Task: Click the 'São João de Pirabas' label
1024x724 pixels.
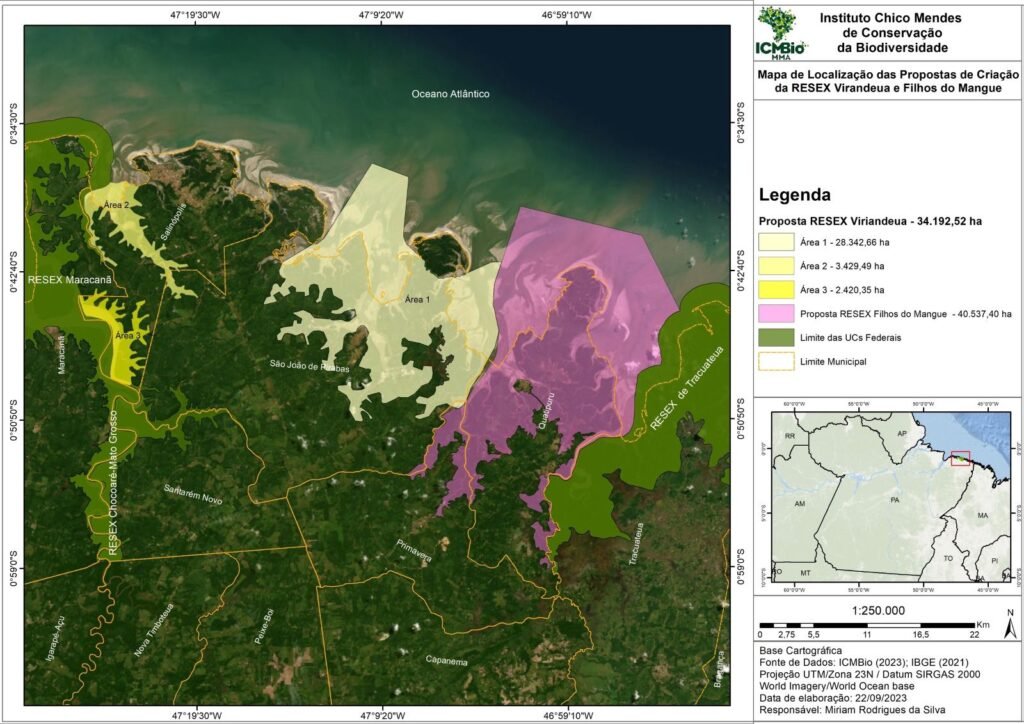Action: pos(310,366)
